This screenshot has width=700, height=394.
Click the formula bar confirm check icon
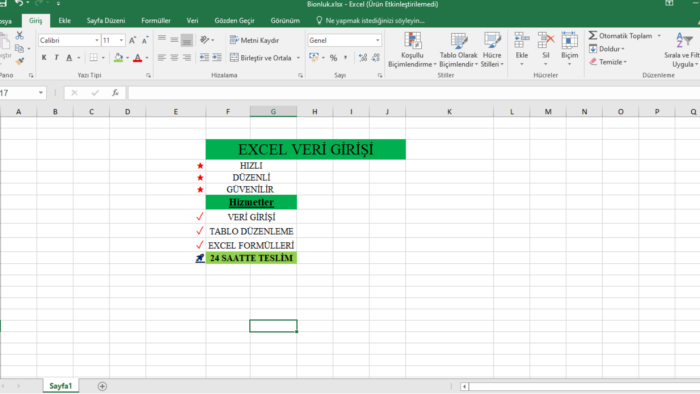pos(95,93)
